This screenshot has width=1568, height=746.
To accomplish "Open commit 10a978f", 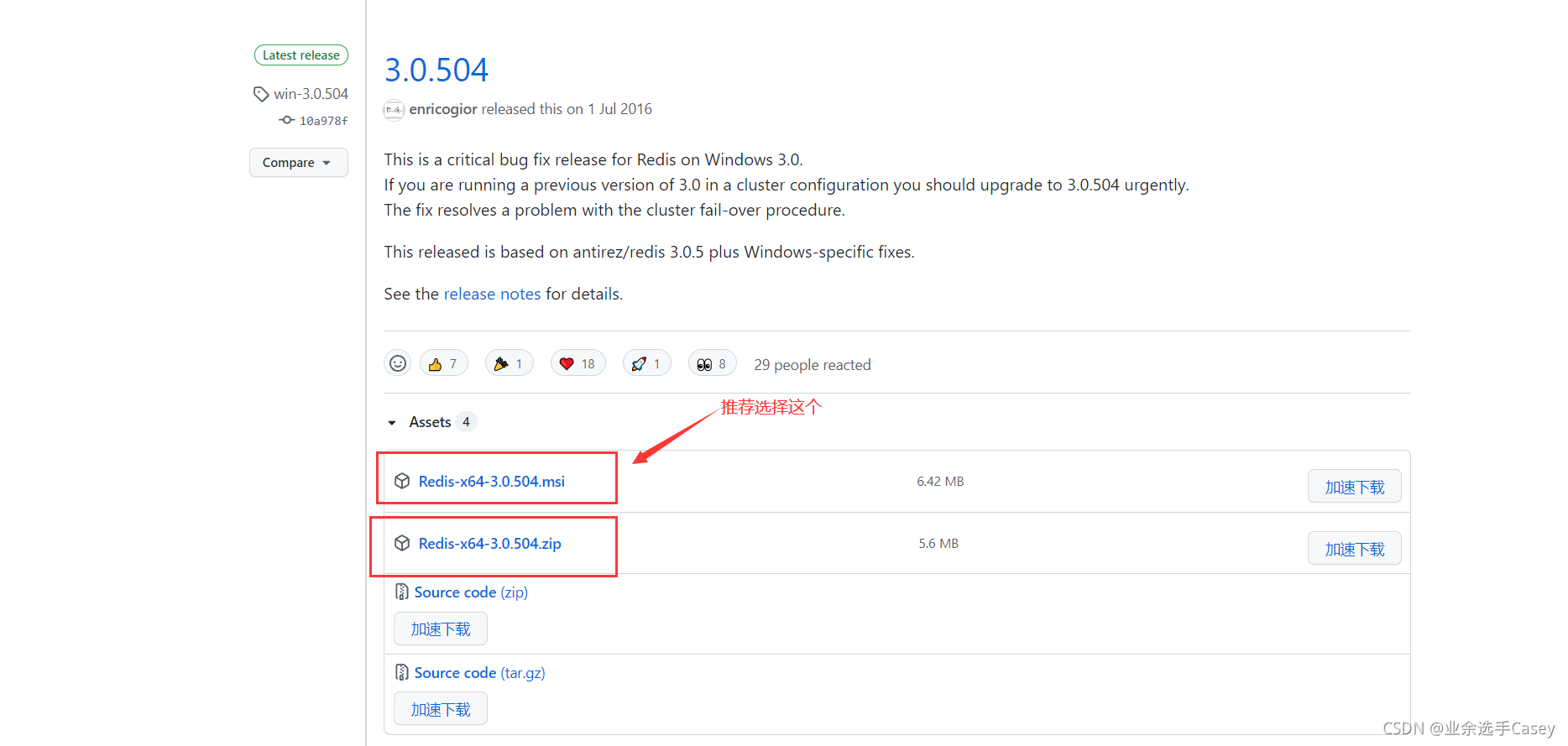I will point(323,121).
